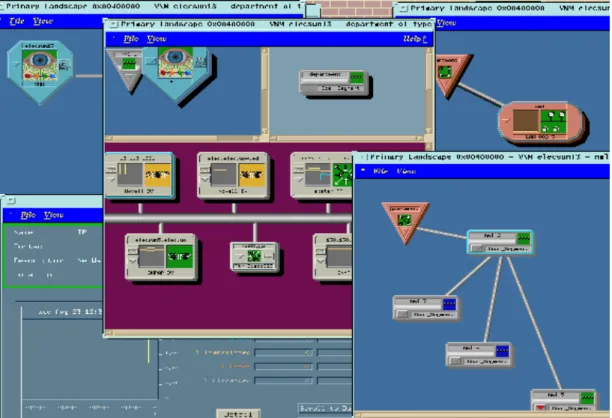Click brown square on LAN 802.3 oval

pyautogui.click(x=525, y=121)
